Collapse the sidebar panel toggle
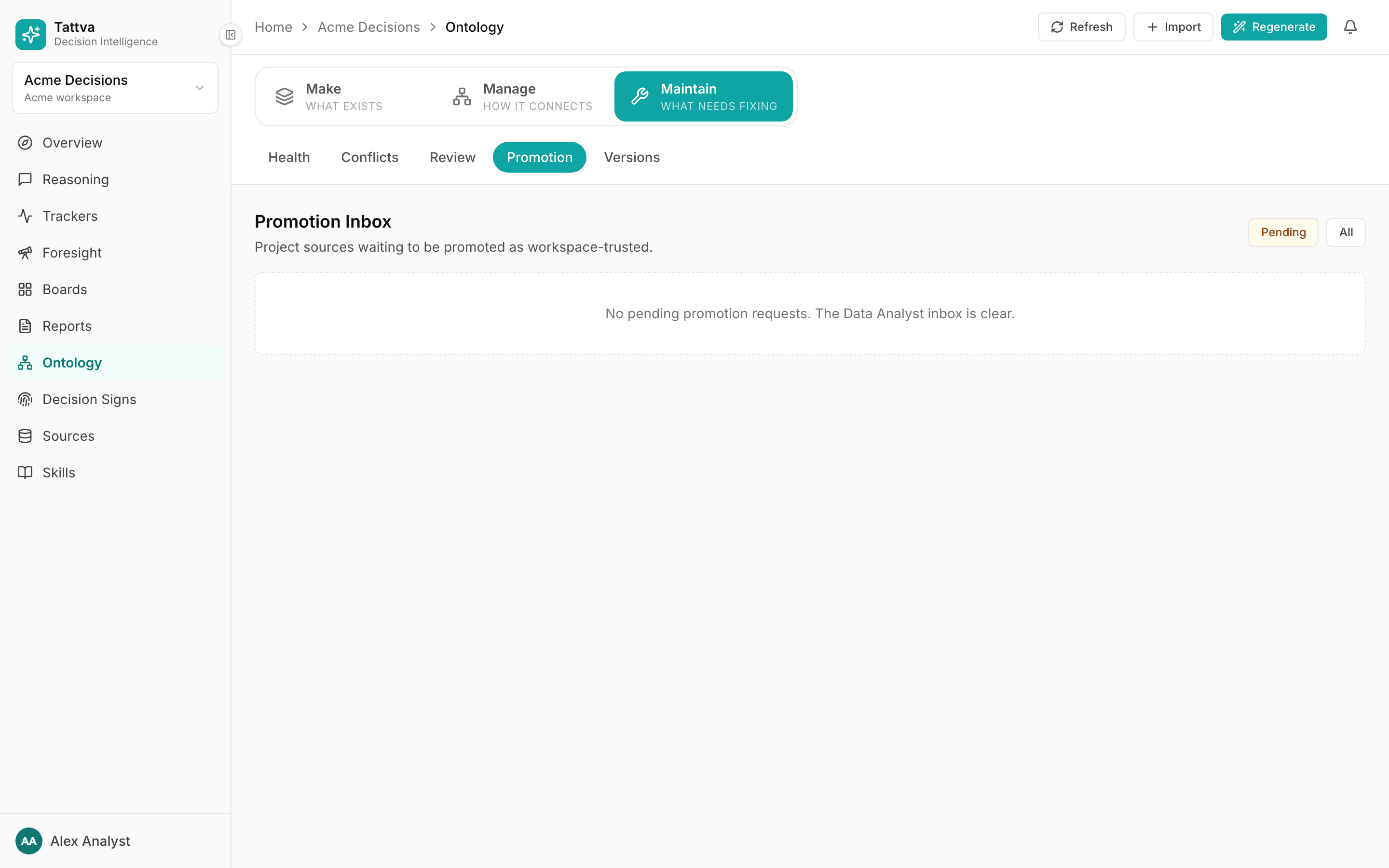Image resolution: width=1389 pixels, height=868 pixels. point(230,35)
